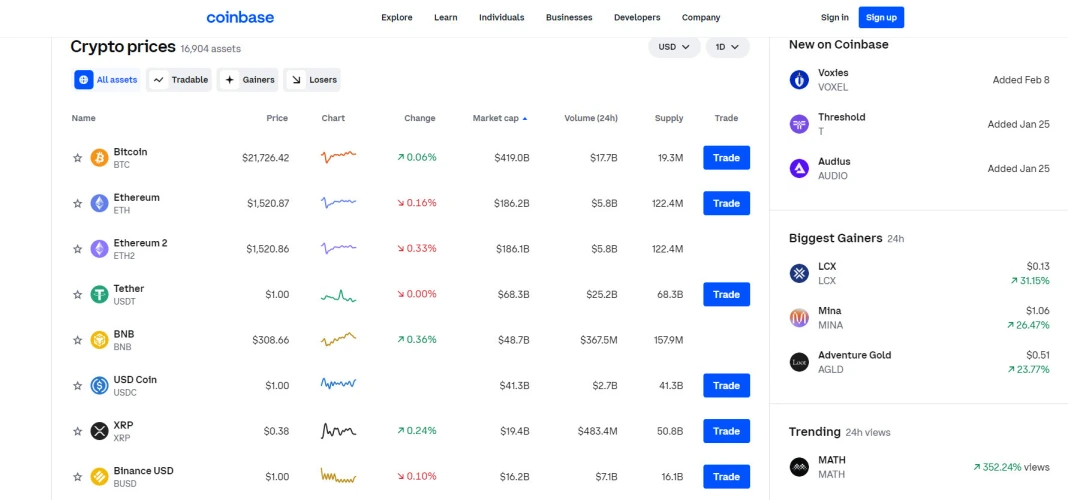Click the Audius logo icon

tap(799, 168)
